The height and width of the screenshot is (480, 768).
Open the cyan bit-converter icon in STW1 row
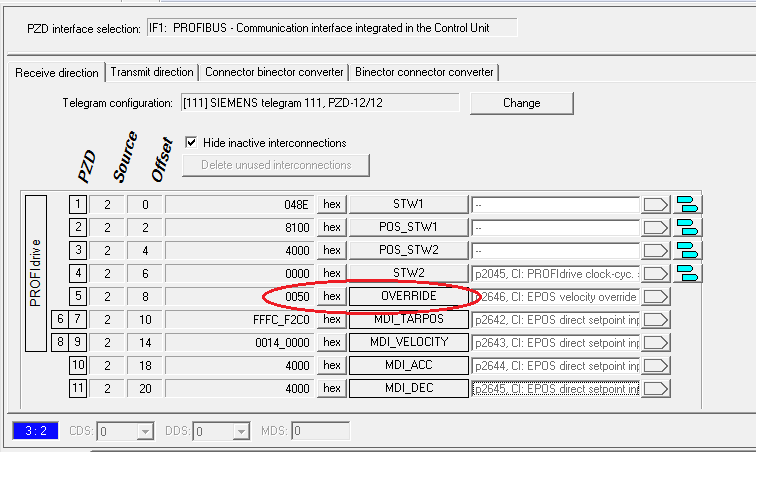tap(687, 204)
